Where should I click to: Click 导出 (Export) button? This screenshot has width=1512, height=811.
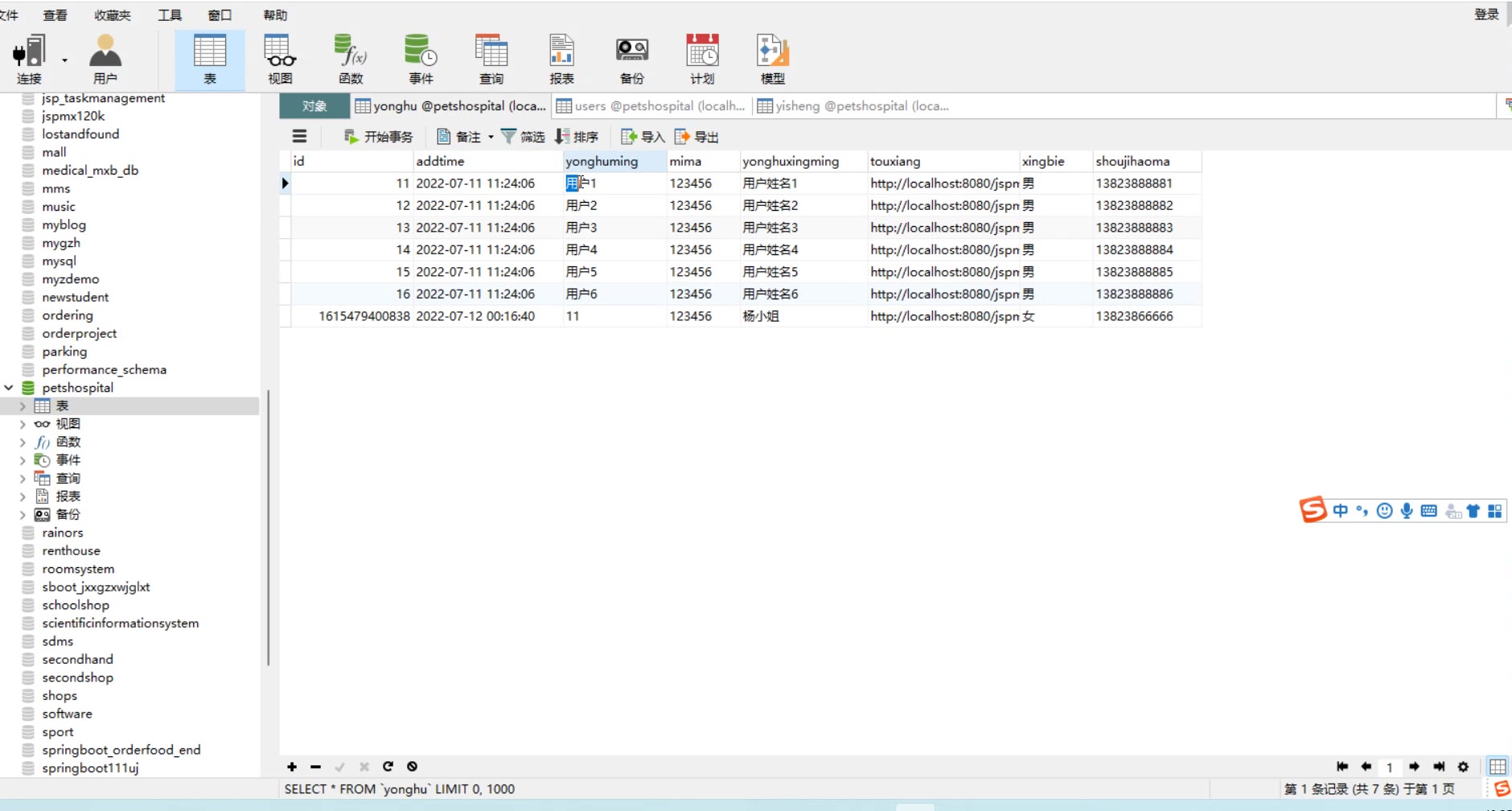[x=696, y=137]
